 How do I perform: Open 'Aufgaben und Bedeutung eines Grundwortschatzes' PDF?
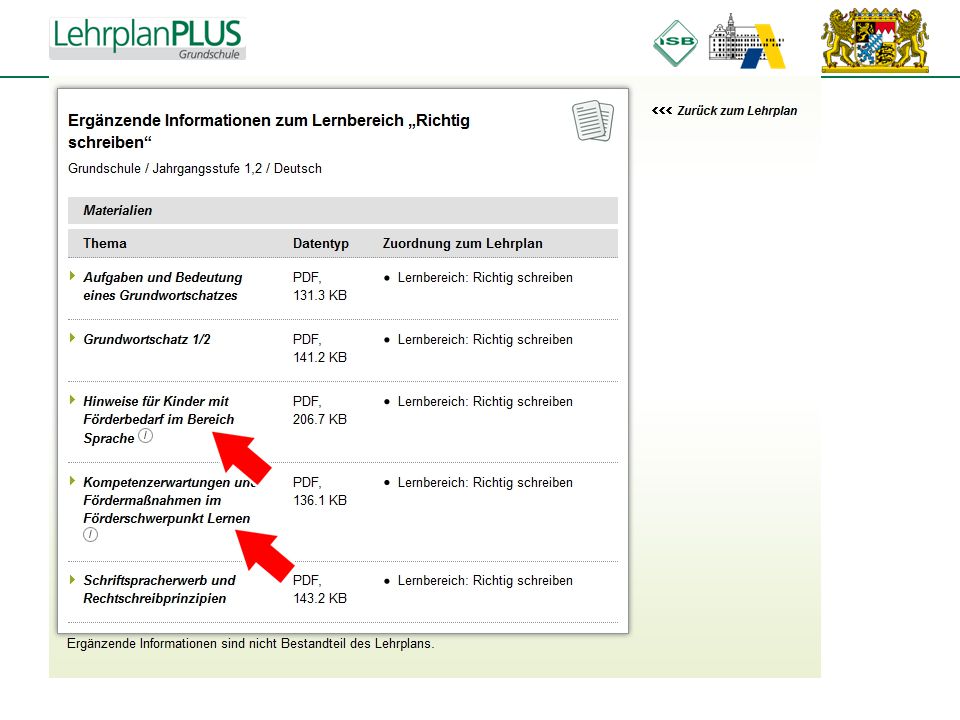click(163, 287)
